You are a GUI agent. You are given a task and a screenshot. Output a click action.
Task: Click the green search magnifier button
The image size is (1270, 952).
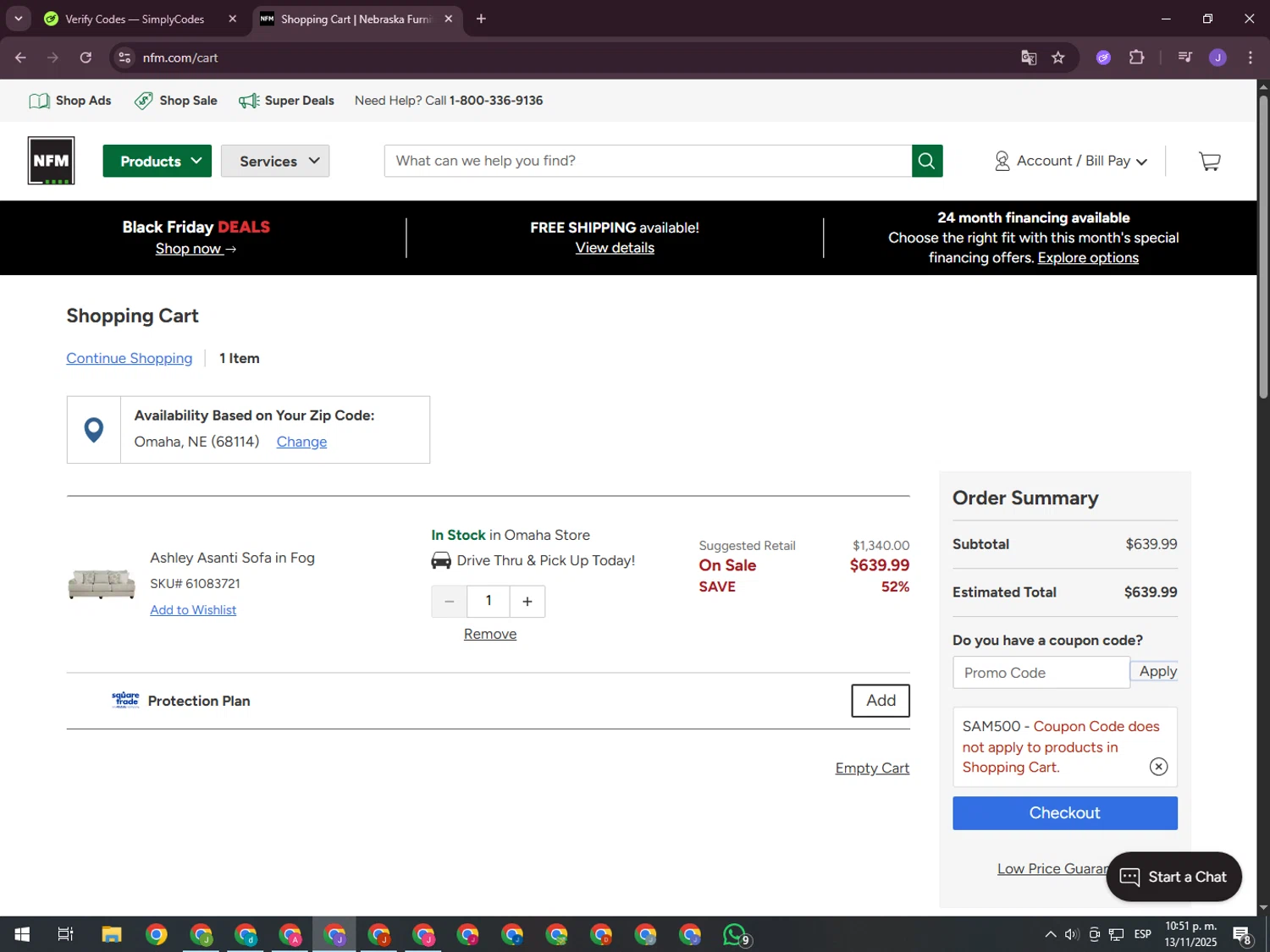click(x=927, y=161)
